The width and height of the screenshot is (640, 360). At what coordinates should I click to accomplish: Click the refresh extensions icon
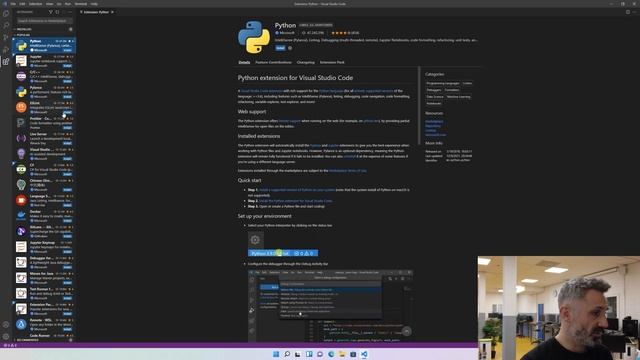click(x=57, y=12)
